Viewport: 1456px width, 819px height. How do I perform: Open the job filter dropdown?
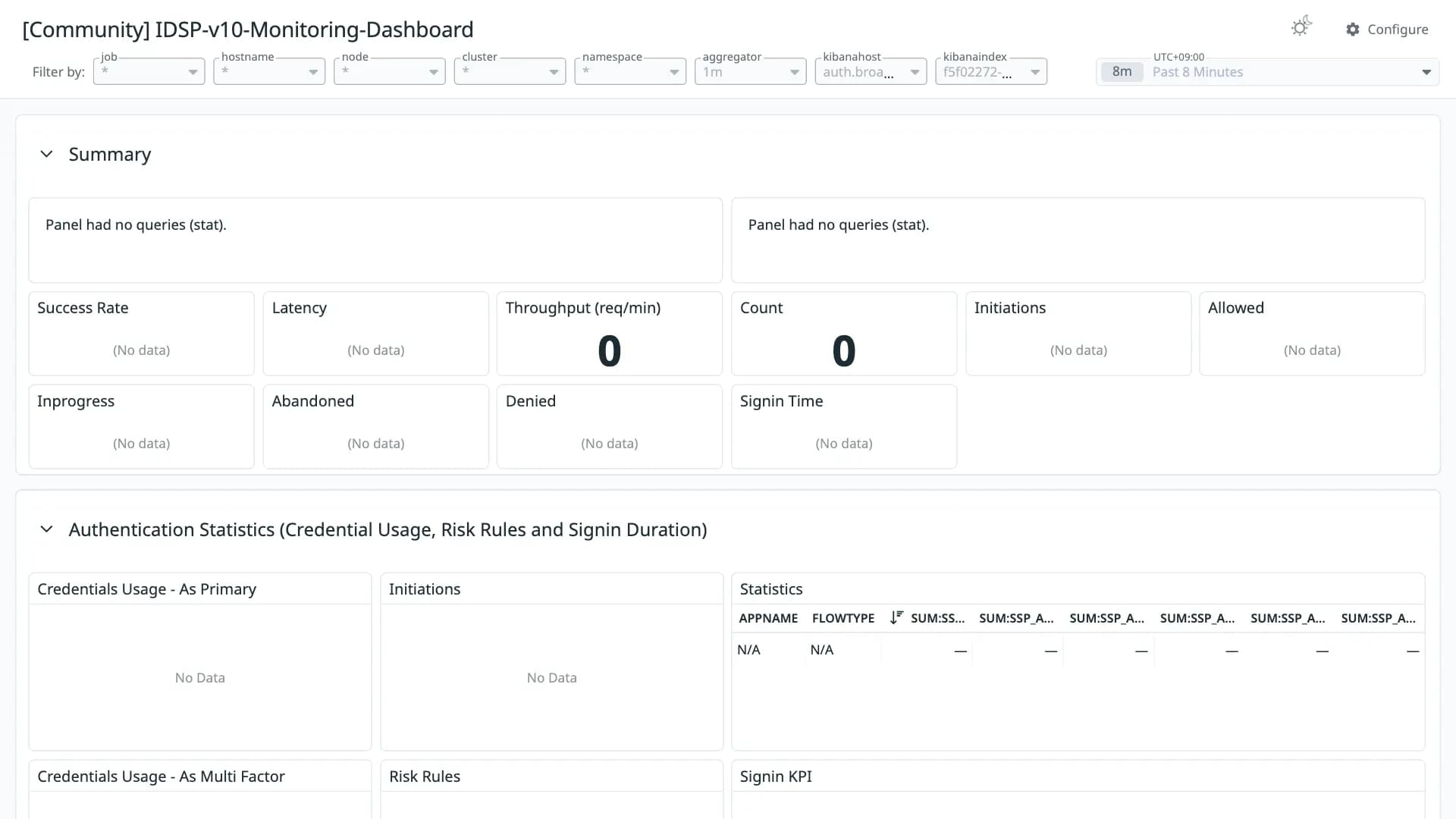click(149, 72)
